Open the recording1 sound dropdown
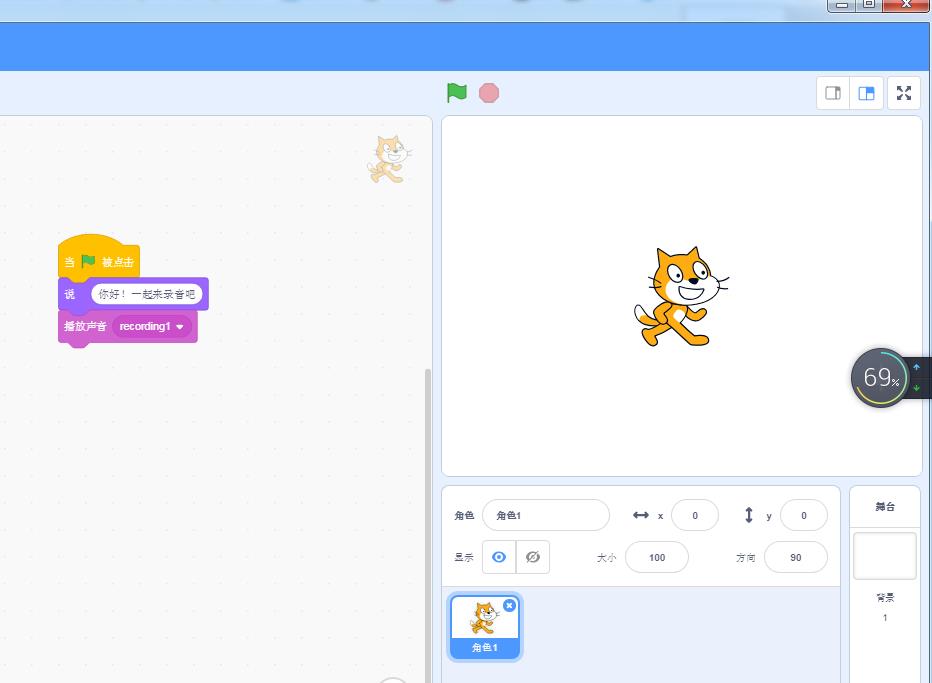932x683 pixels. click(x=150, y=326)
